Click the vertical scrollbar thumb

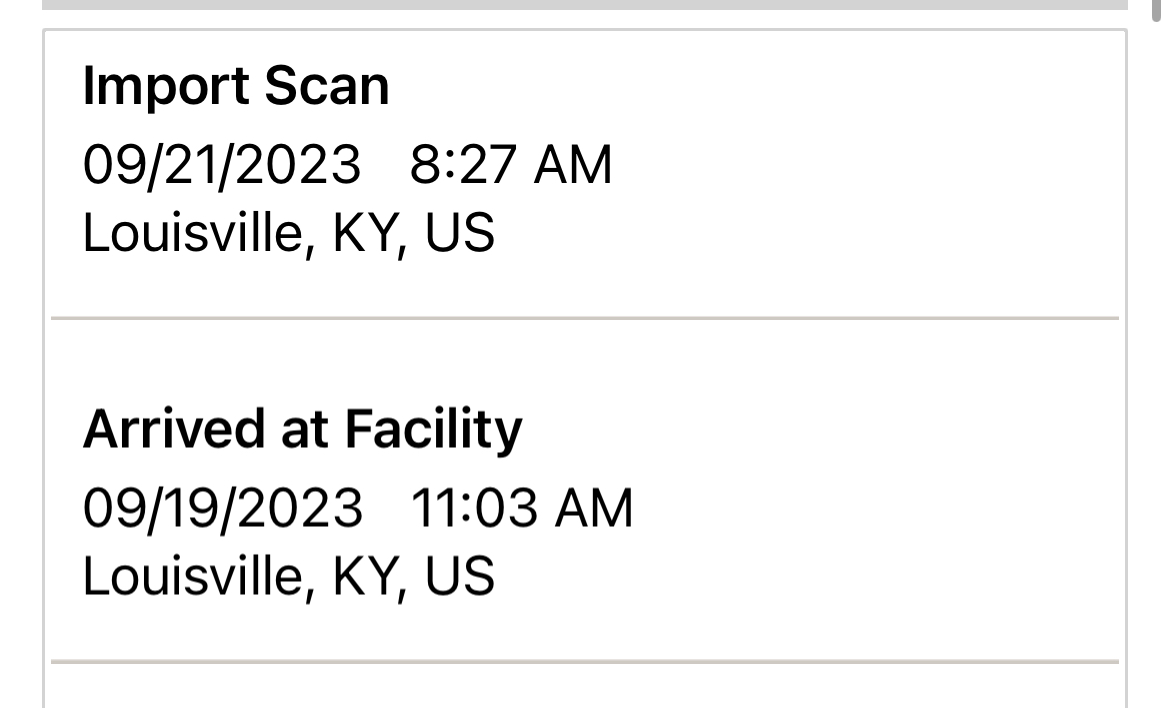tap(1157, 10)
